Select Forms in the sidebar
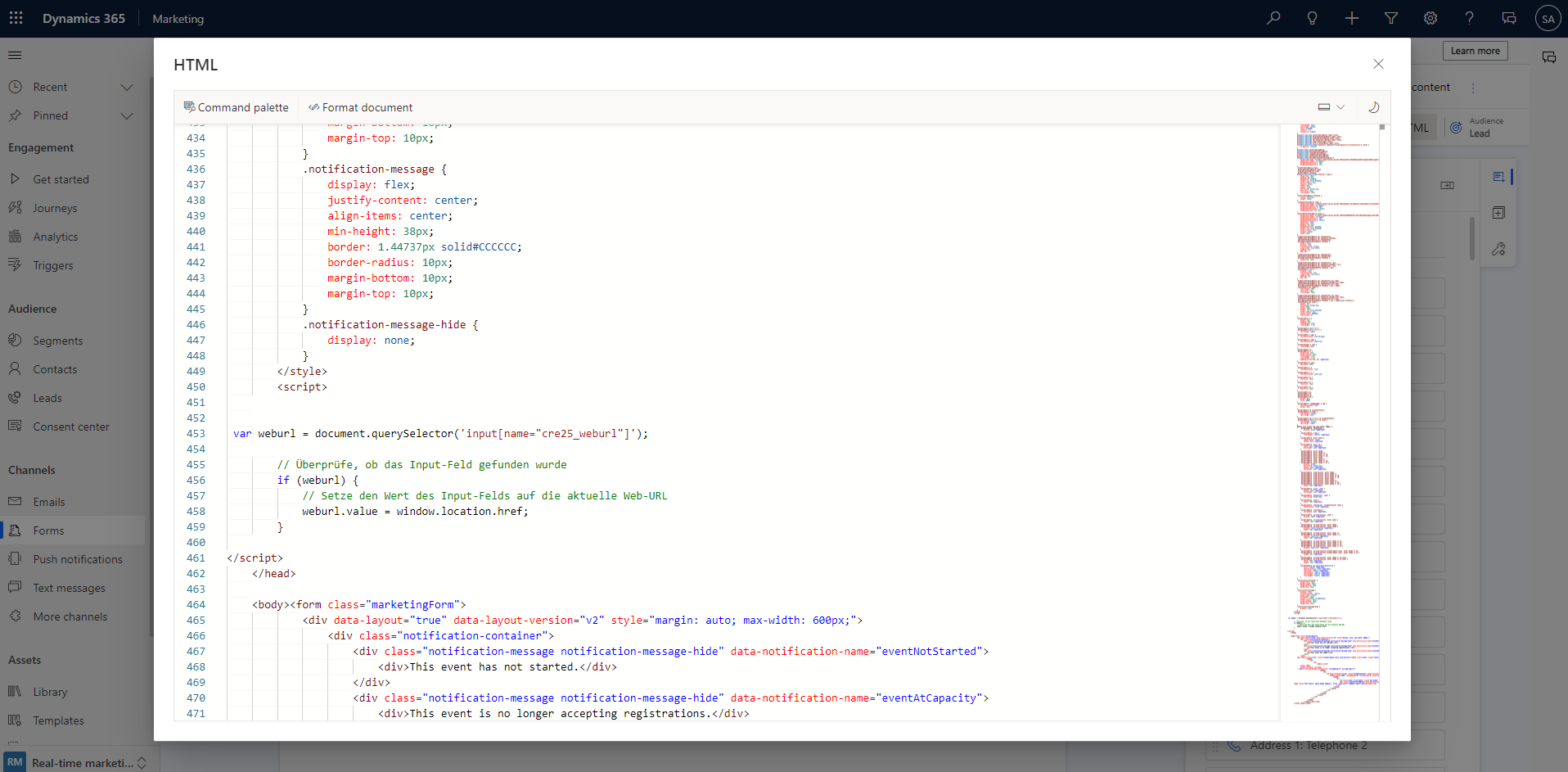 pyautogui.click(x=74, y=530)
